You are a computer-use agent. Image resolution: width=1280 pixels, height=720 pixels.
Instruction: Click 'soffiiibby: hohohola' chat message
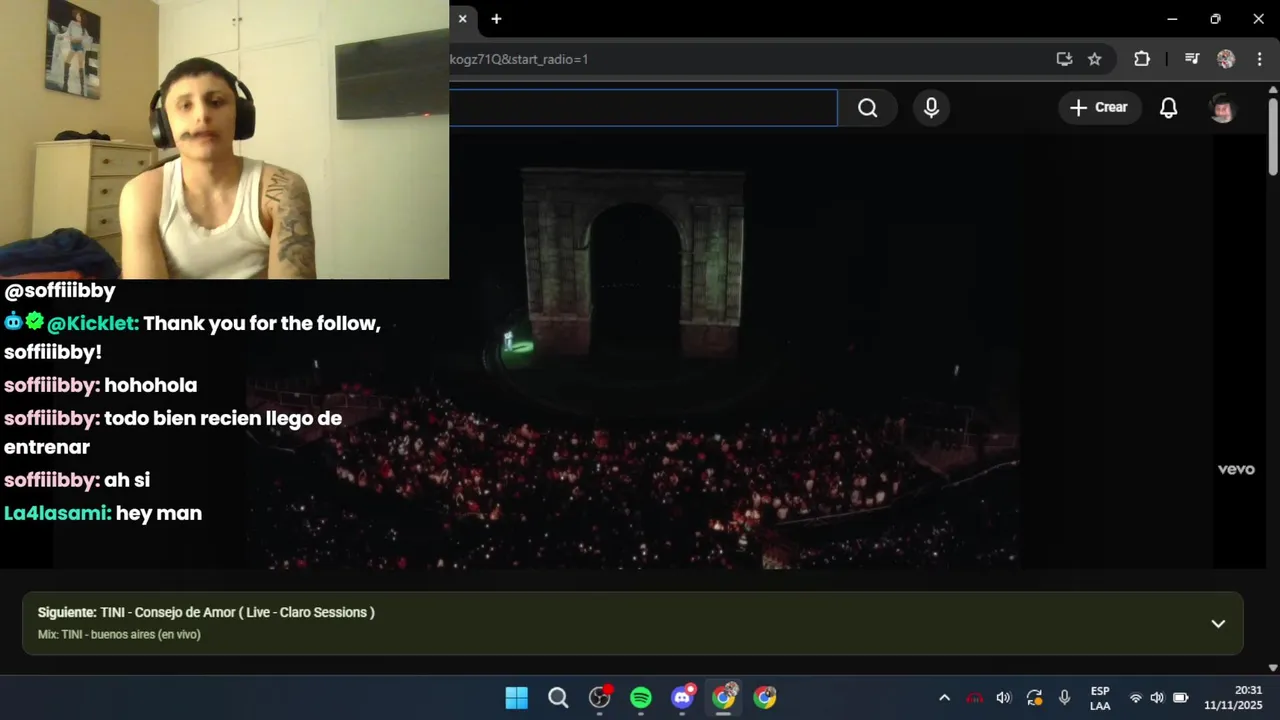coord(100,385)
